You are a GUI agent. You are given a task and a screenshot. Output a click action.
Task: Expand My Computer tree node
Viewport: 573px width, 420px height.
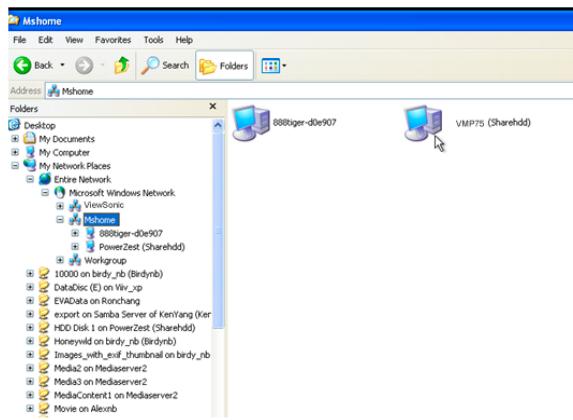(15, 152)
